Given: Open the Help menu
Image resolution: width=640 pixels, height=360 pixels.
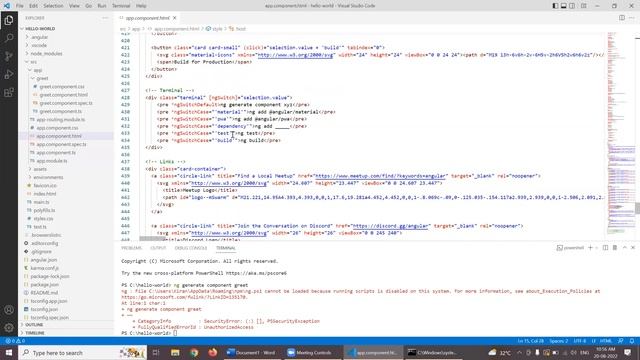Looking at the screenshot, I should click(141, 6).
